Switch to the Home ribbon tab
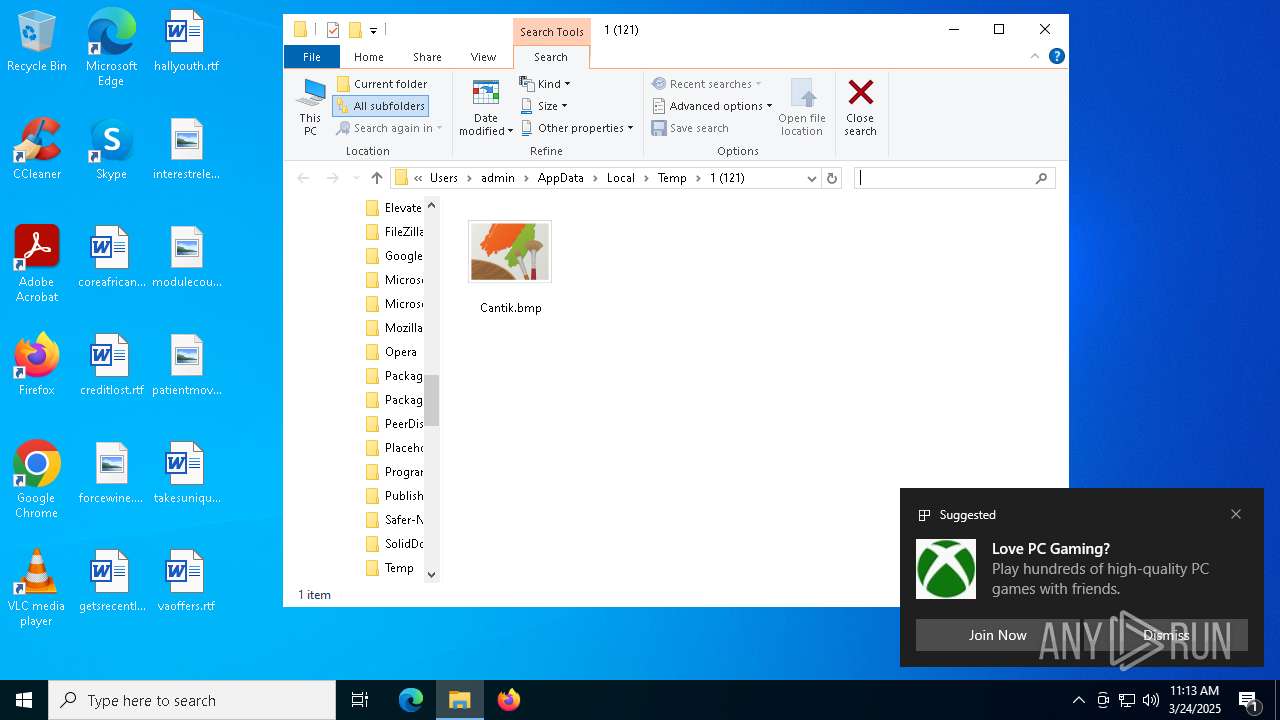 [x=368, y=57]
